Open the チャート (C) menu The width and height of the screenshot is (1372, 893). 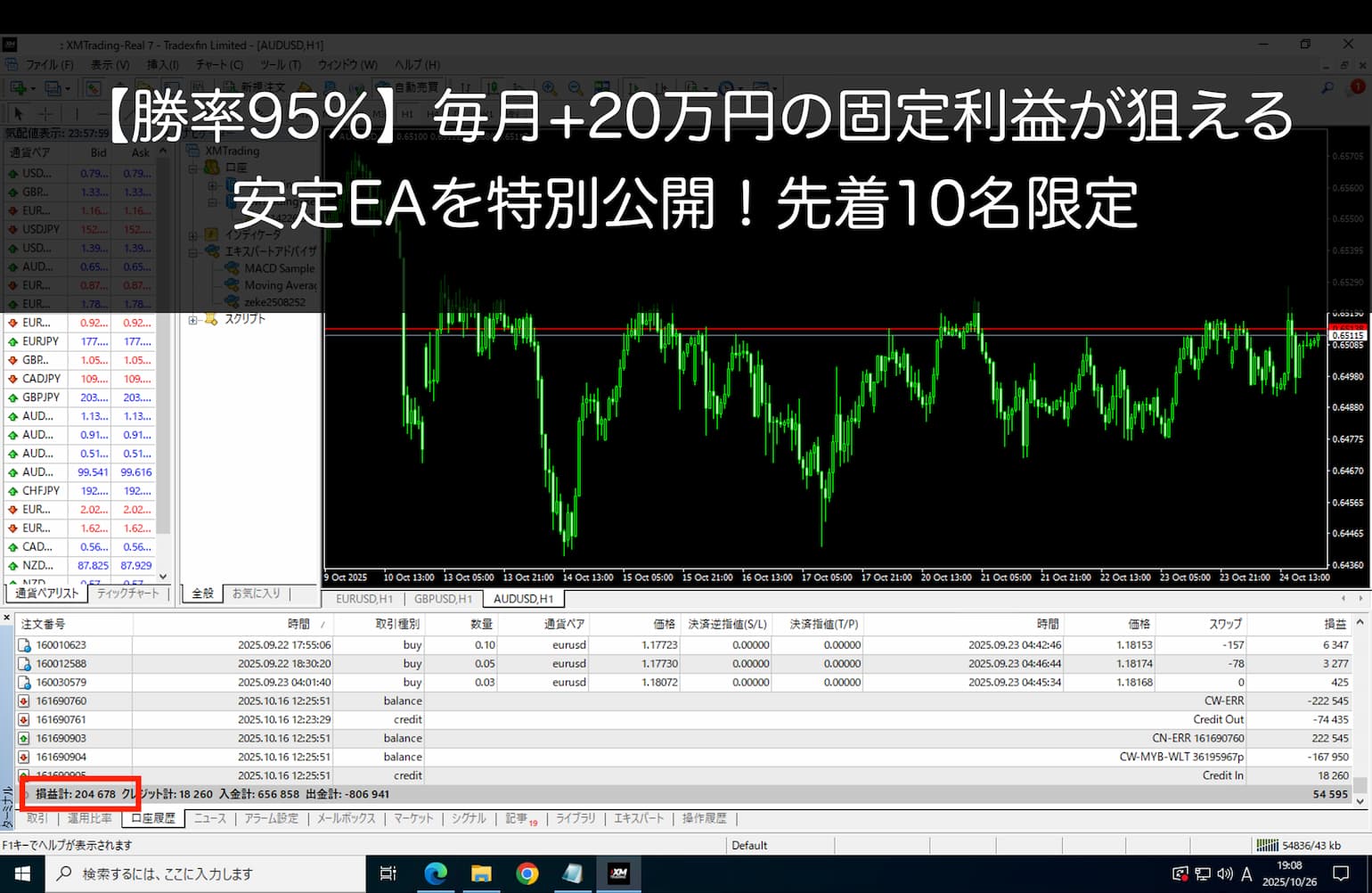(219, 64)
